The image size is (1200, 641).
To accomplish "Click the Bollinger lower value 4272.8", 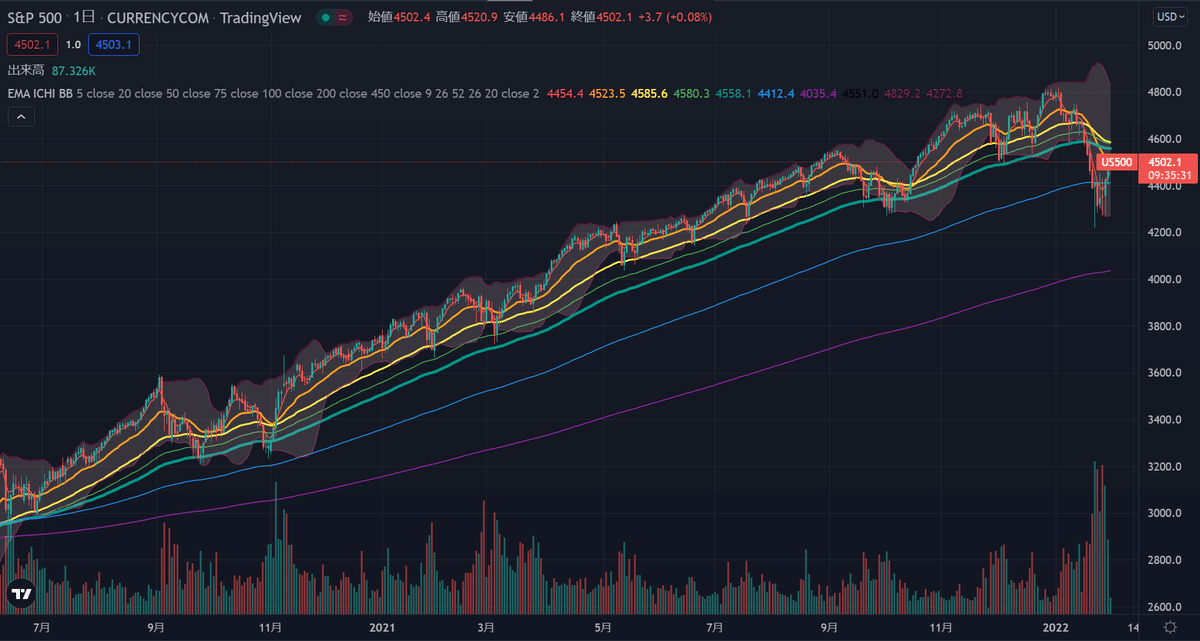I will coord(944,93).
